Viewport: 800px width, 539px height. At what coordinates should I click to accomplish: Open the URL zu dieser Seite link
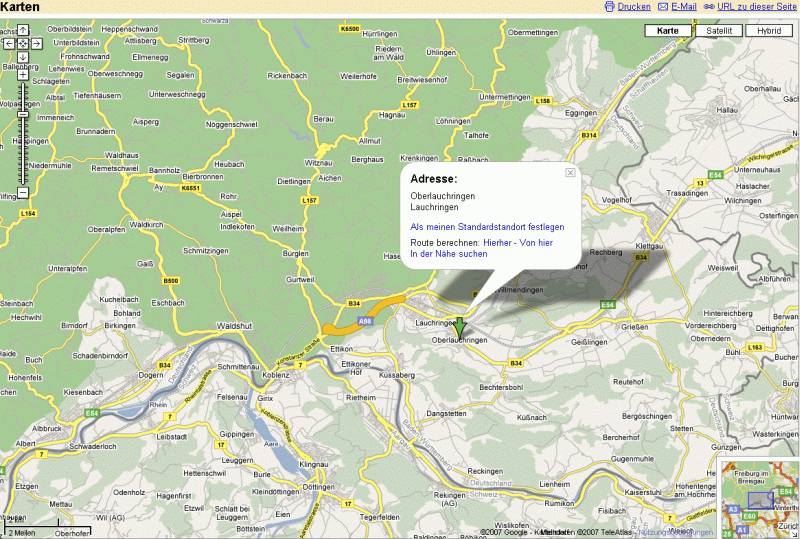click(x=757, y=7)
